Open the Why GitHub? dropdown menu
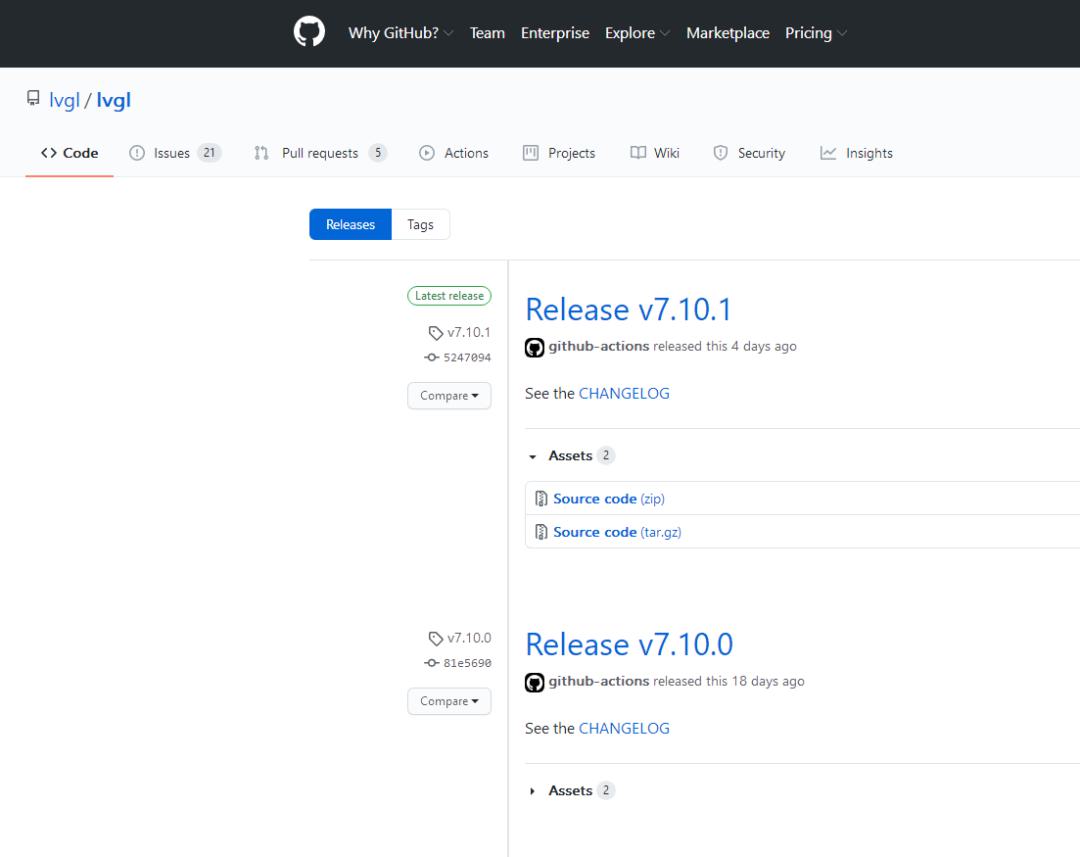The width and height of the screenshot is (1080, 857). click(400, 33)
